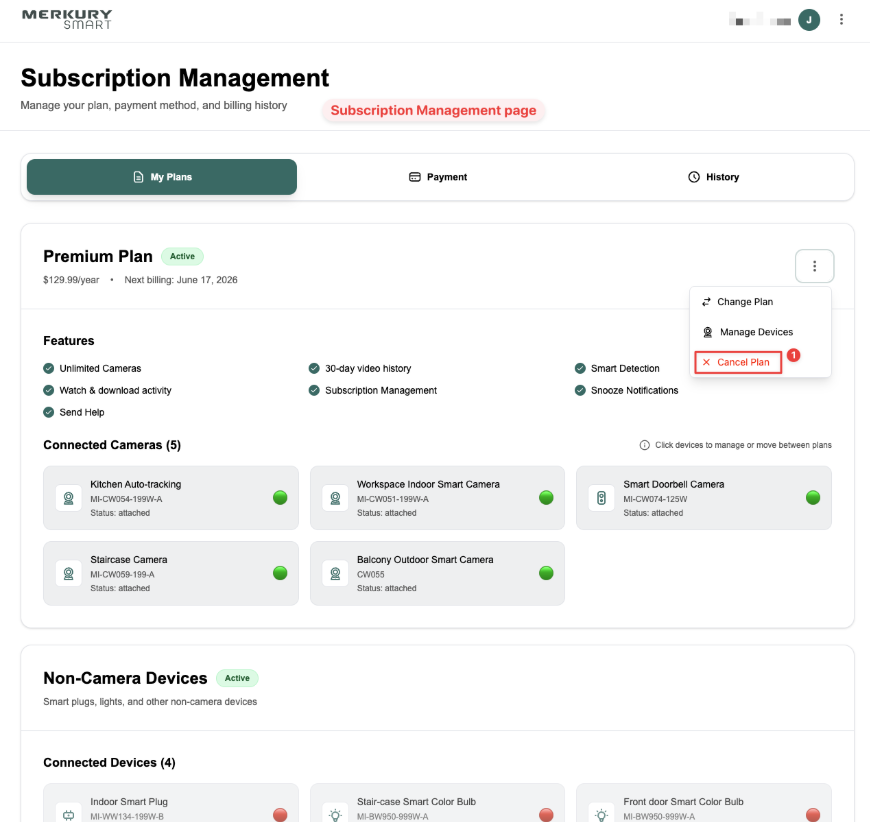
Task: Click the Smart Doorbell Camera icon
Action: coord(601,498)
